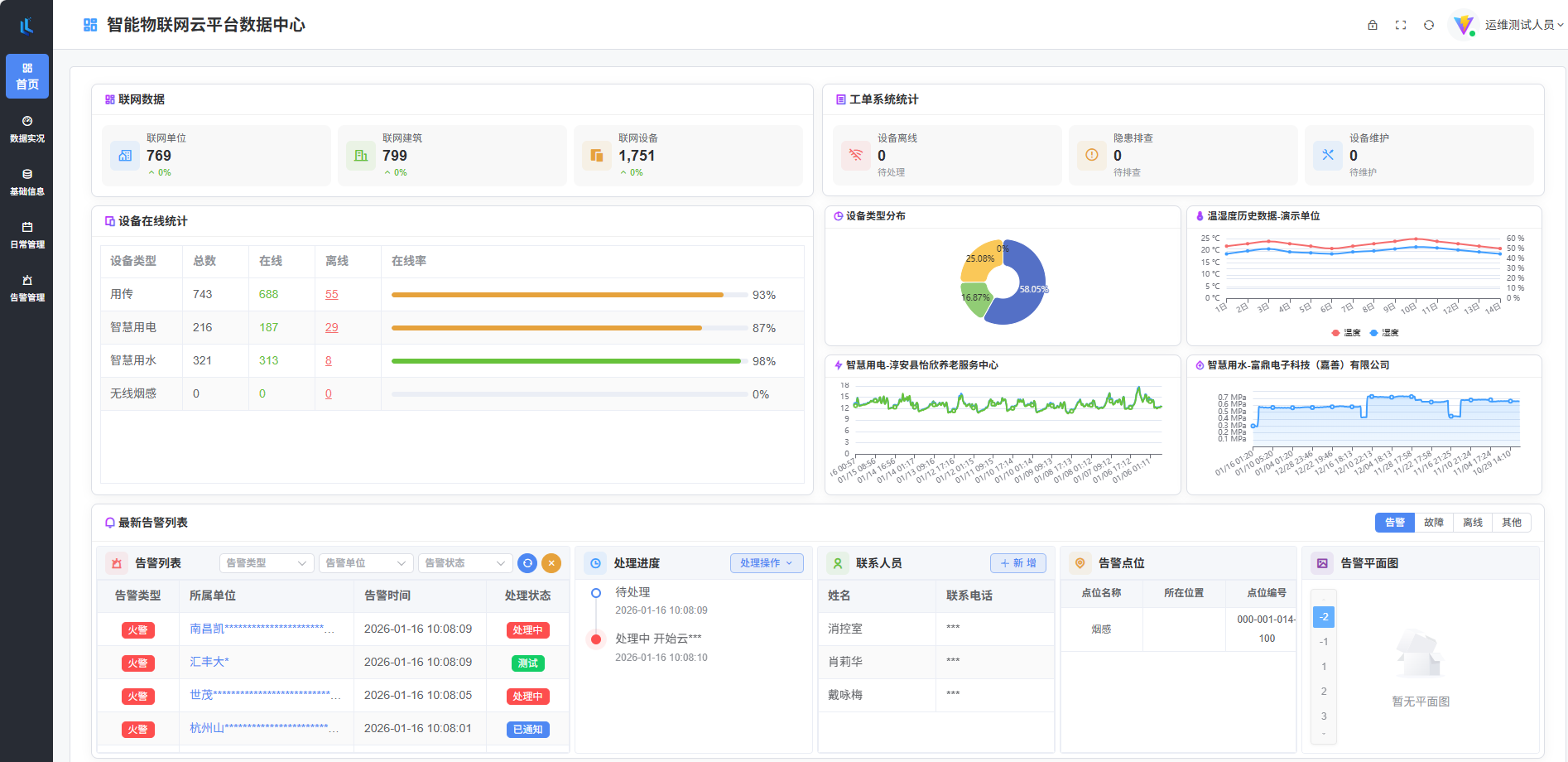Expand the 告警状态 filter dropdown
Screen dimensions: 1568x762
tap(464, 563)
